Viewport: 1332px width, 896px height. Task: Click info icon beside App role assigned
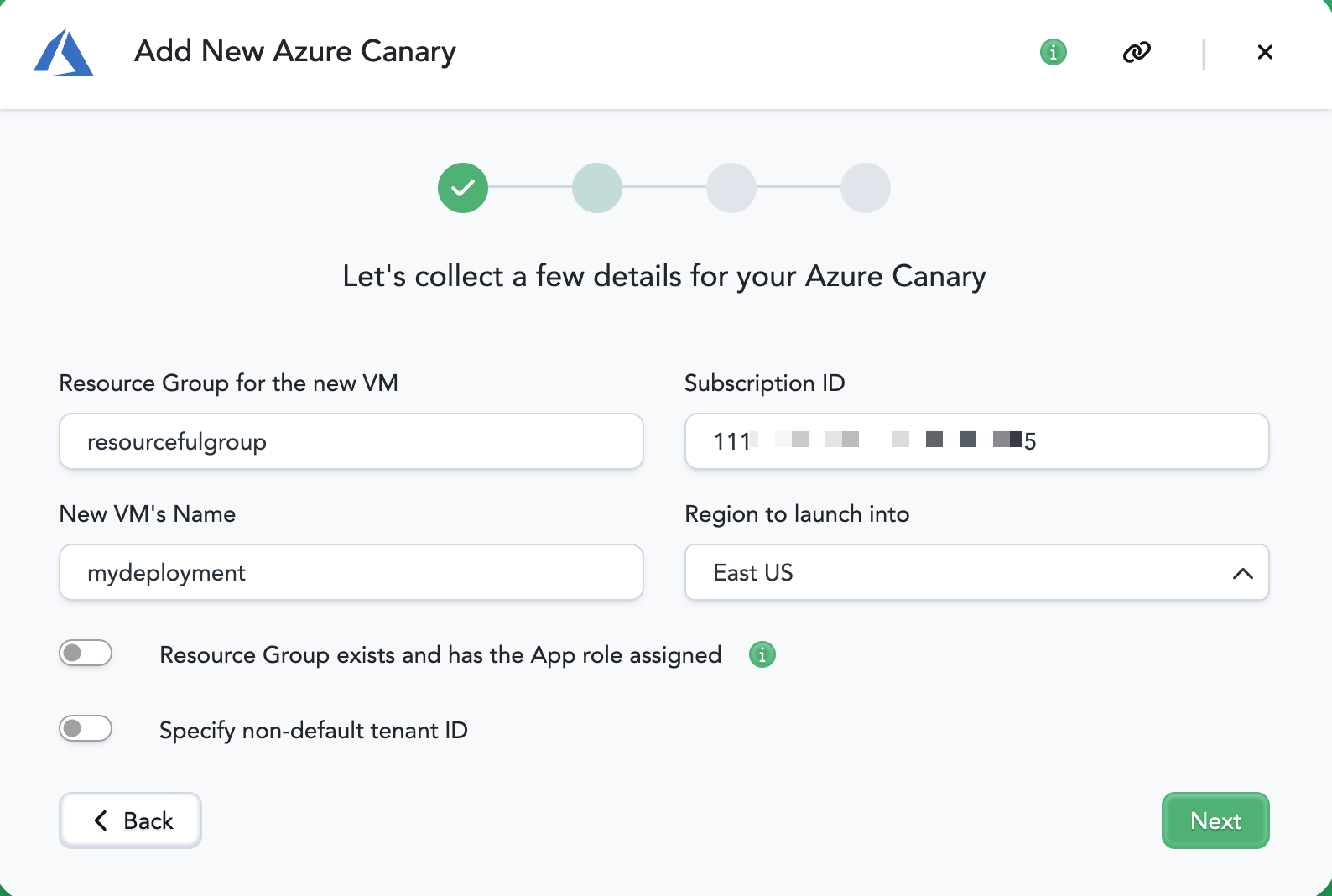tap(762, 654)
